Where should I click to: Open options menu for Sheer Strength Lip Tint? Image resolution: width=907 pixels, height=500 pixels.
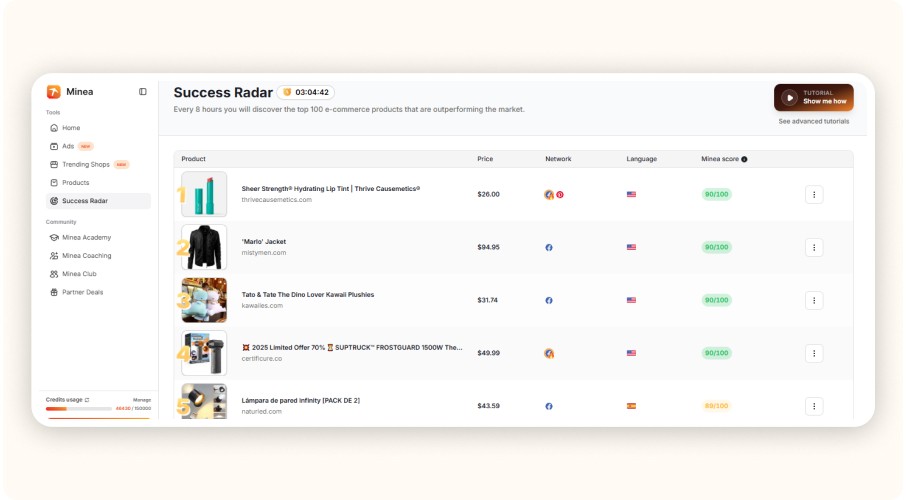click(x=814, y=194)
